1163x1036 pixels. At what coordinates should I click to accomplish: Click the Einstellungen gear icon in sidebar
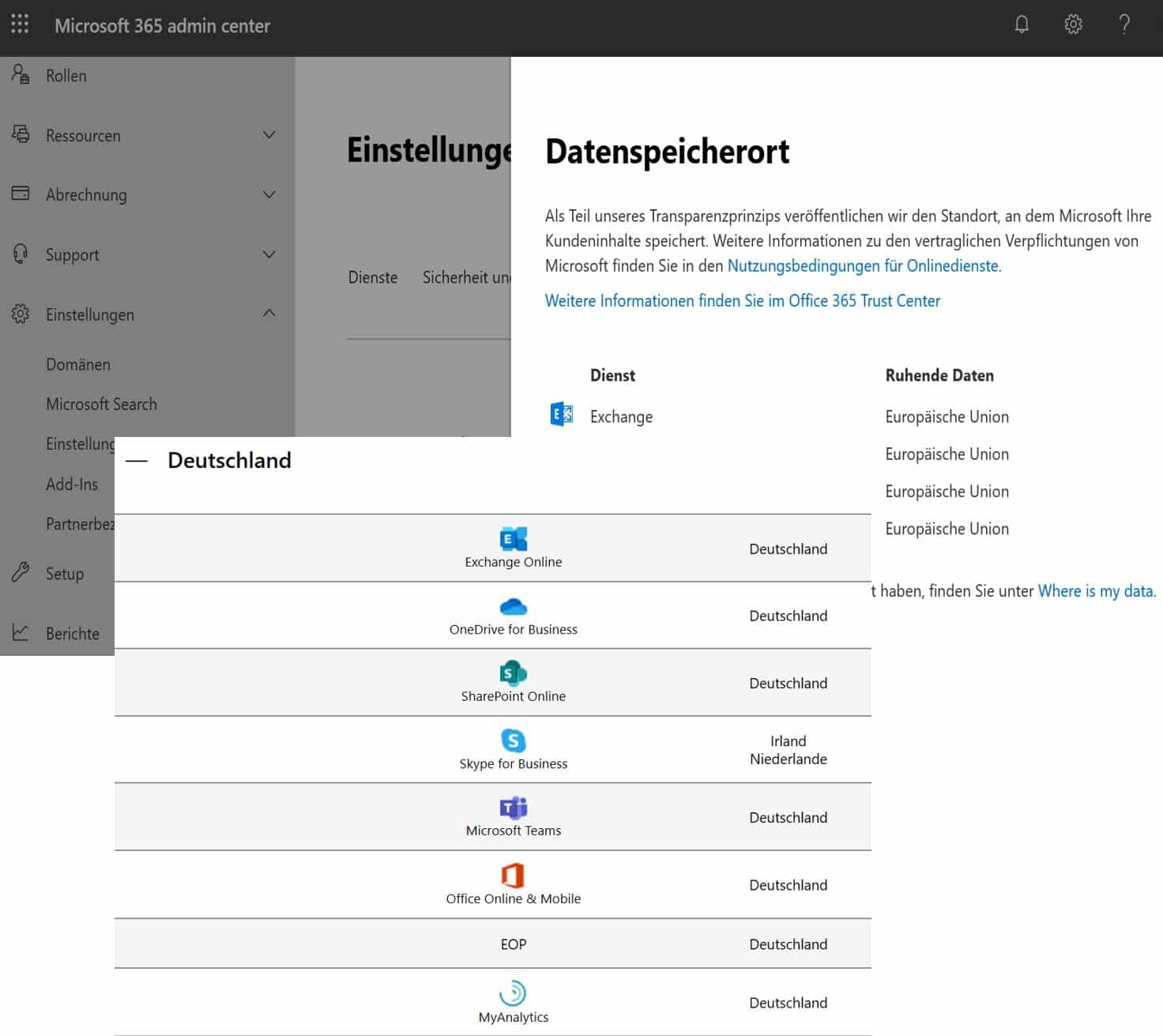click(21, 314)
